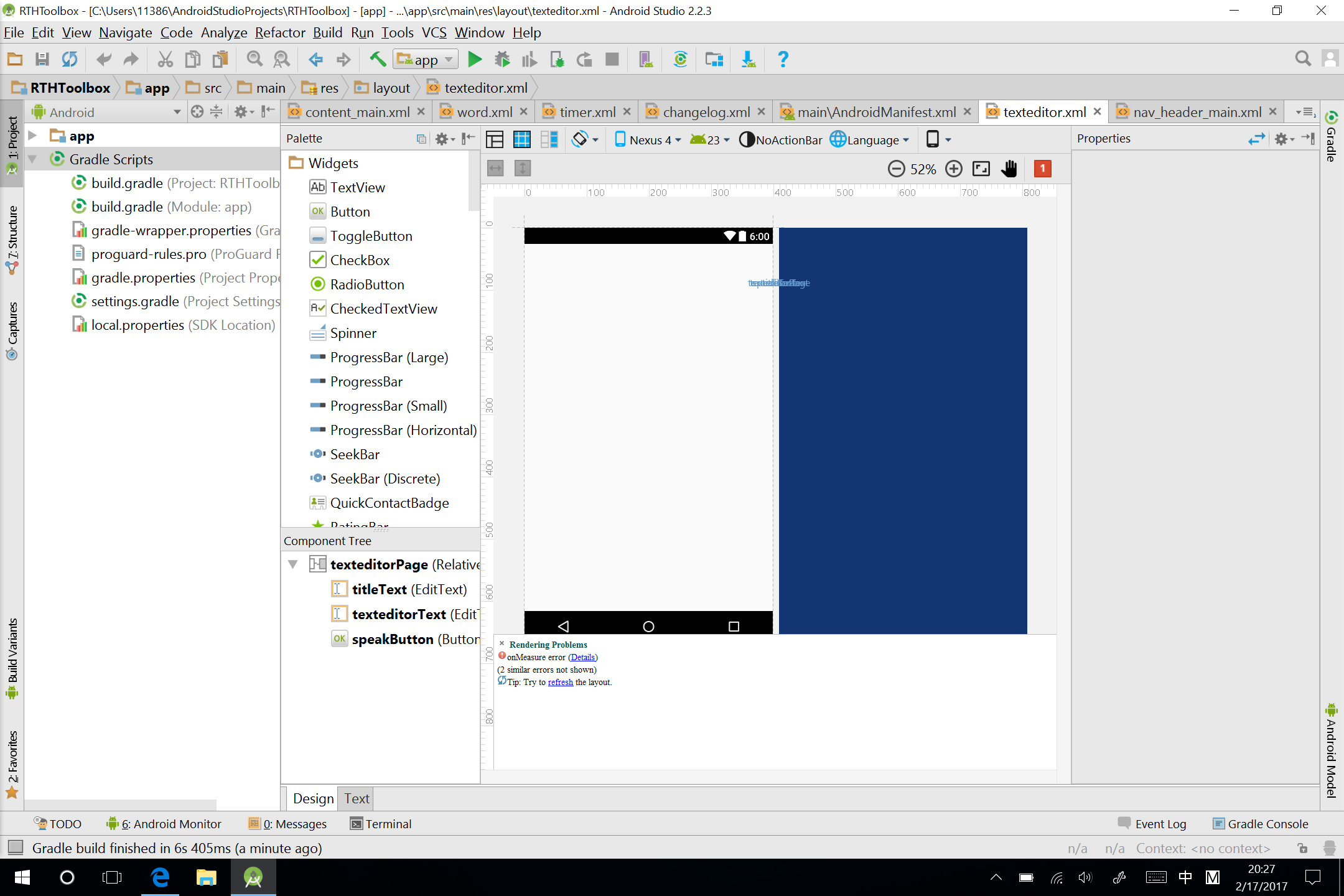Toggle properties view all-properties arrows icon
Image resolution: width=1344 pixels, height=896 pixels.
point(1257,139)
